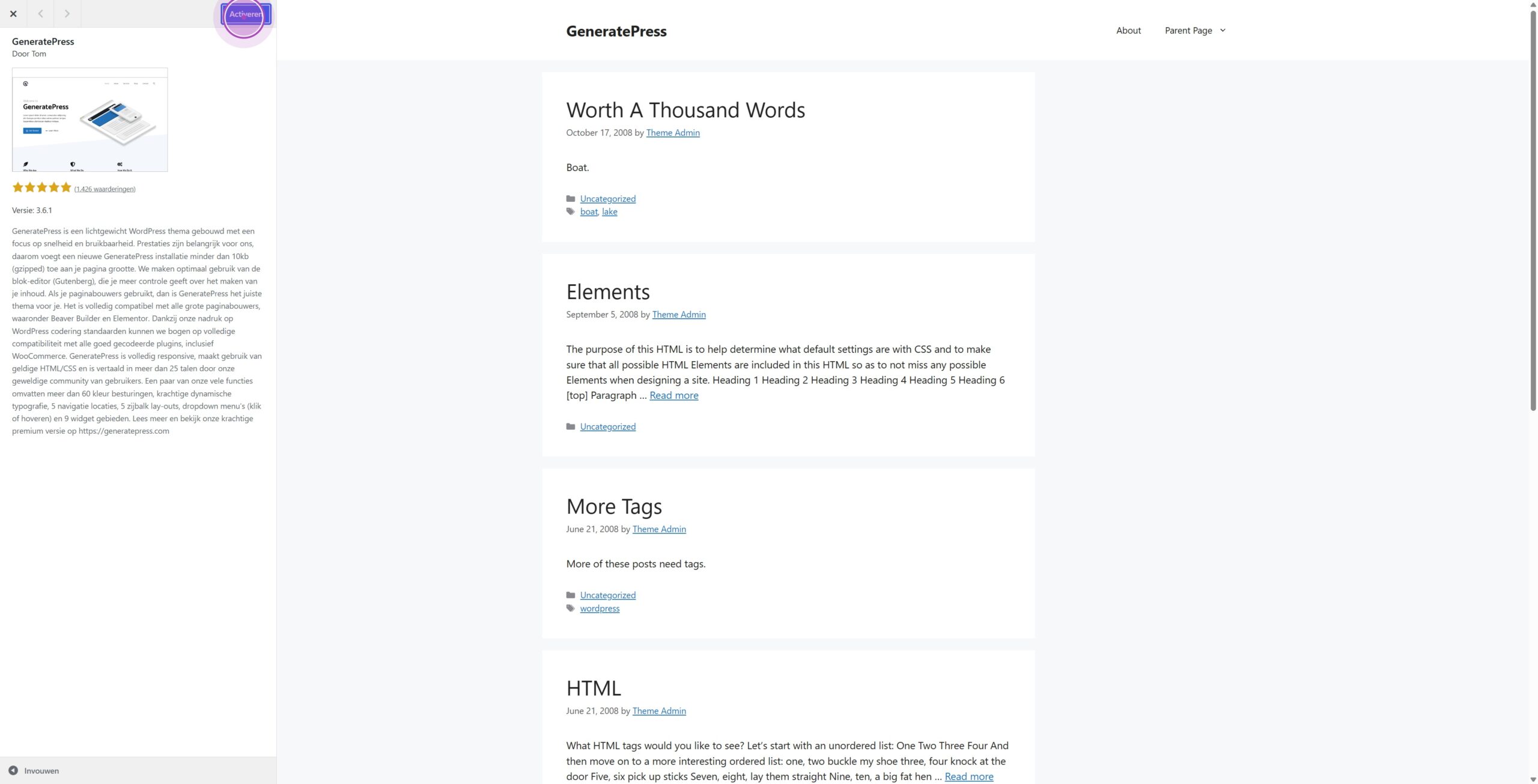
Task: Open the lake tag link
Action: [609, 211]
